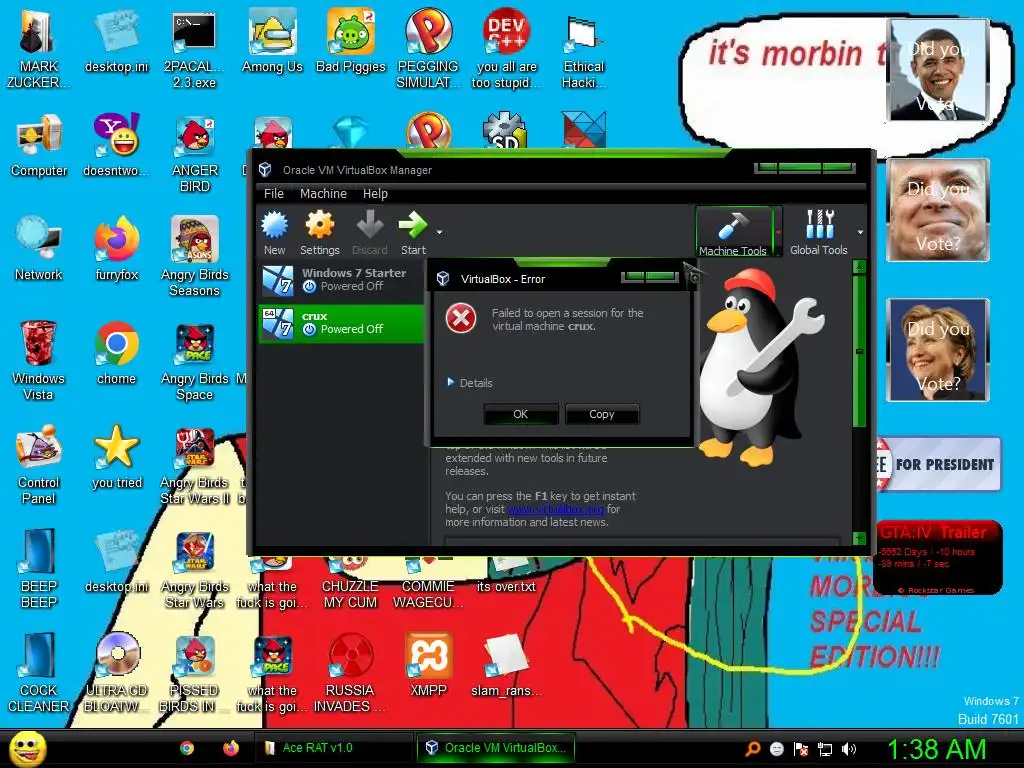
Task: Follow the www.virtualbox.org link
Action: [x=556, y=509]
